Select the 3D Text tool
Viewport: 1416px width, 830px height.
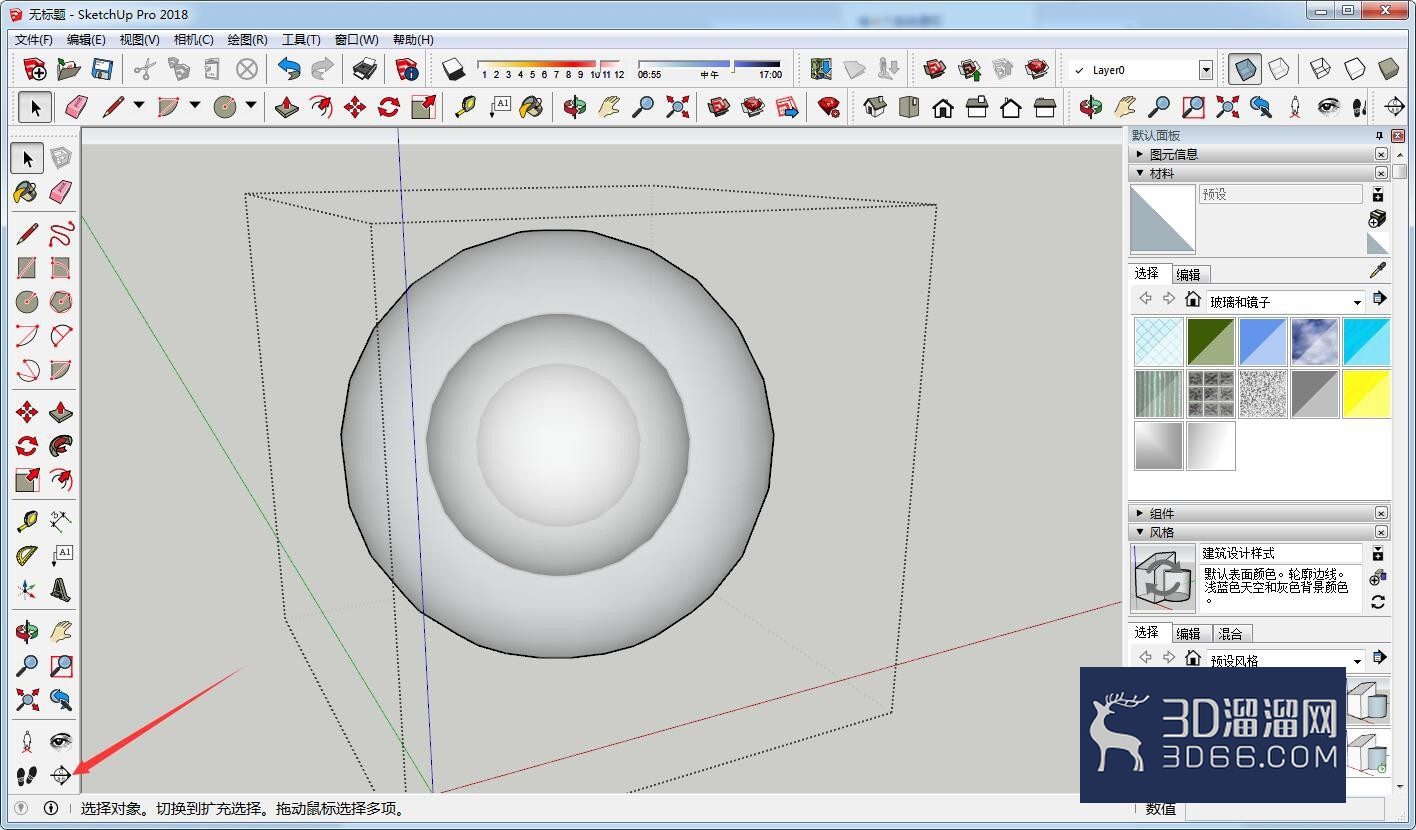pyautogui.click(x=61, y=589)
